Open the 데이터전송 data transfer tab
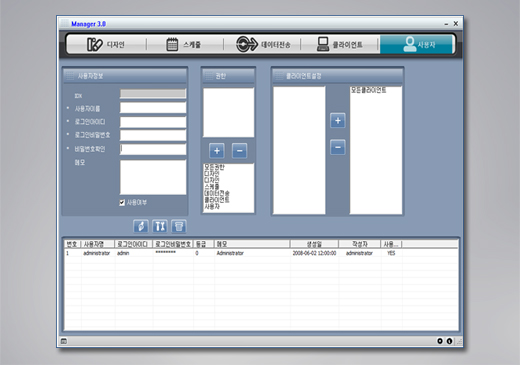Viewport: 520px width, 365px height. point(262,44)
